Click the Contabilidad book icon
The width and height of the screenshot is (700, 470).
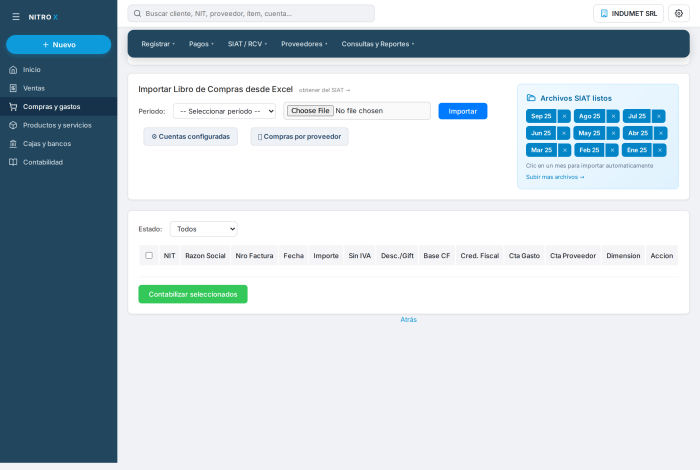13,162
